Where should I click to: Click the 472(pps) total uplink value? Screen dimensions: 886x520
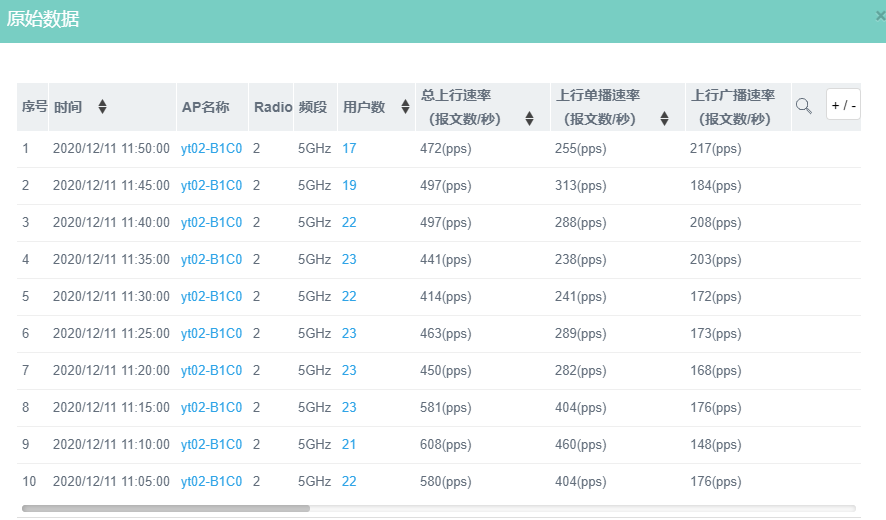coord(445,149)
